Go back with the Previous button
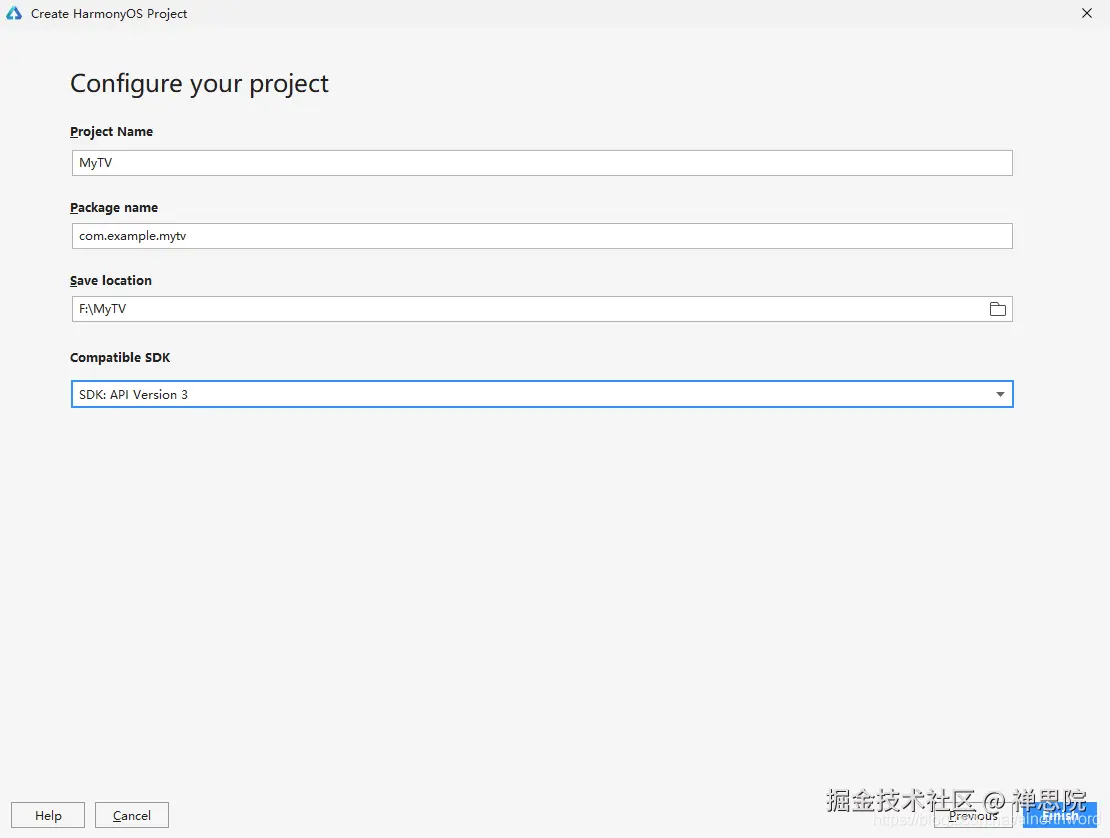Screen dimensions: 1110x838 click(x=973, y=815)
